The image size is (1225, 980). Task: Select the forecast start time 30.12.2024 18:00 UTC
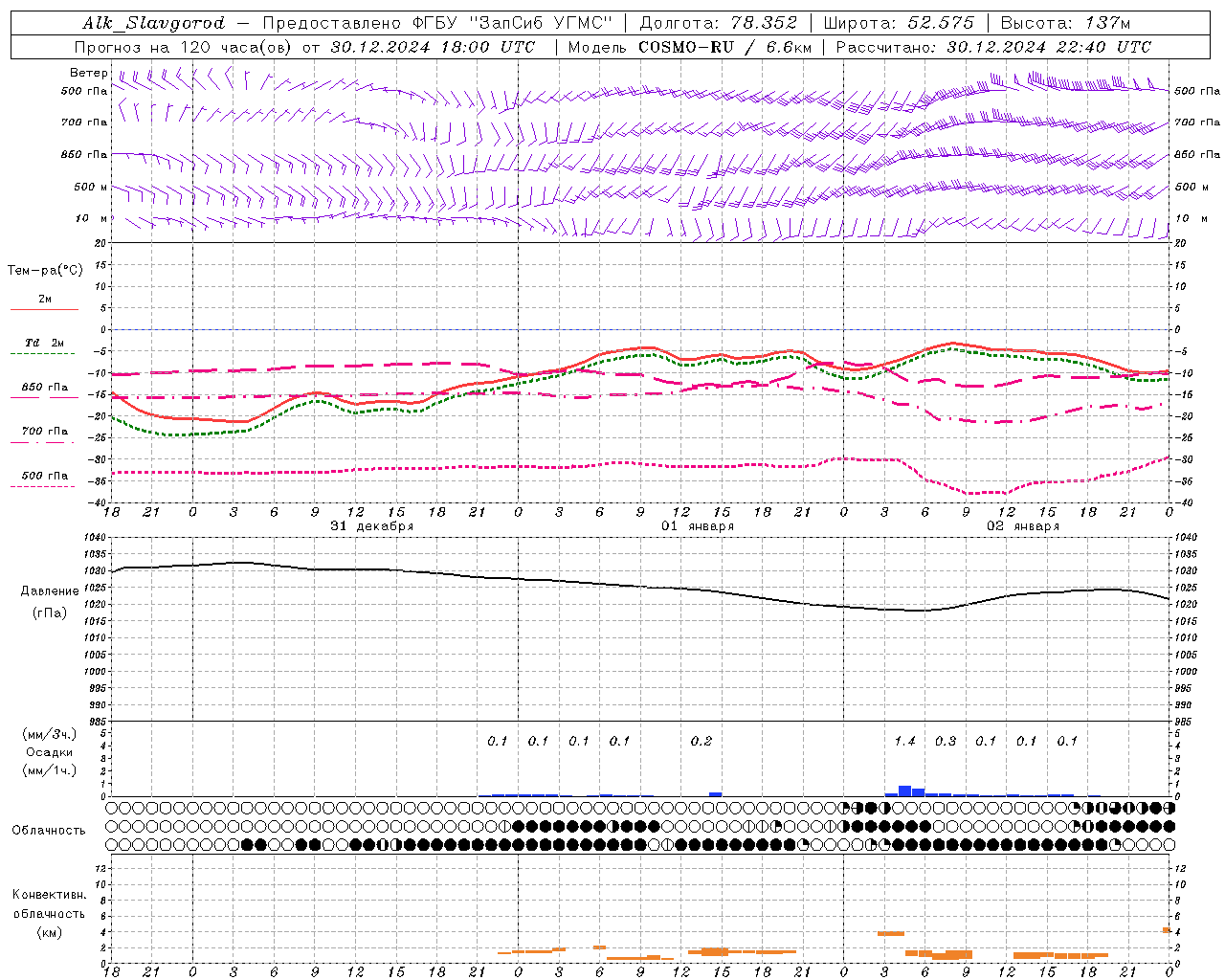433,47
